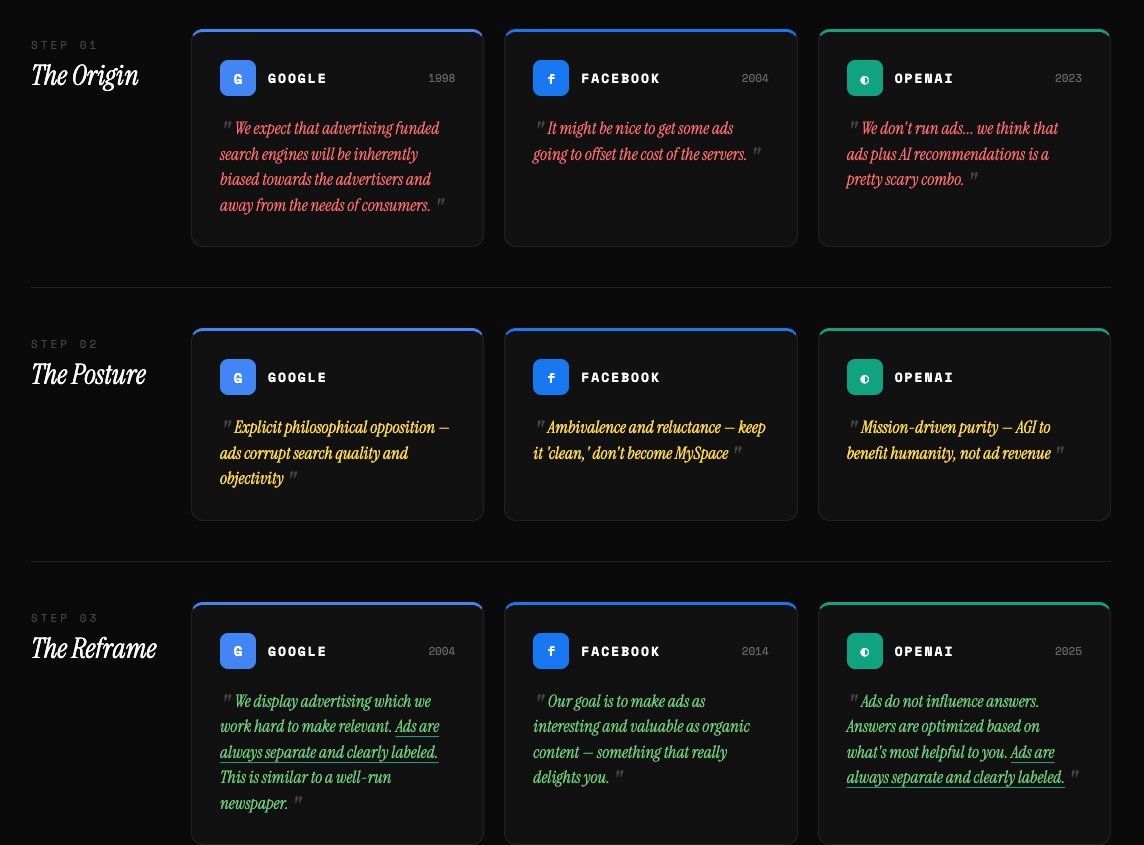Click the 'STEP 03' label
The width and height of the screenshot is (1144, 845).
64,618
